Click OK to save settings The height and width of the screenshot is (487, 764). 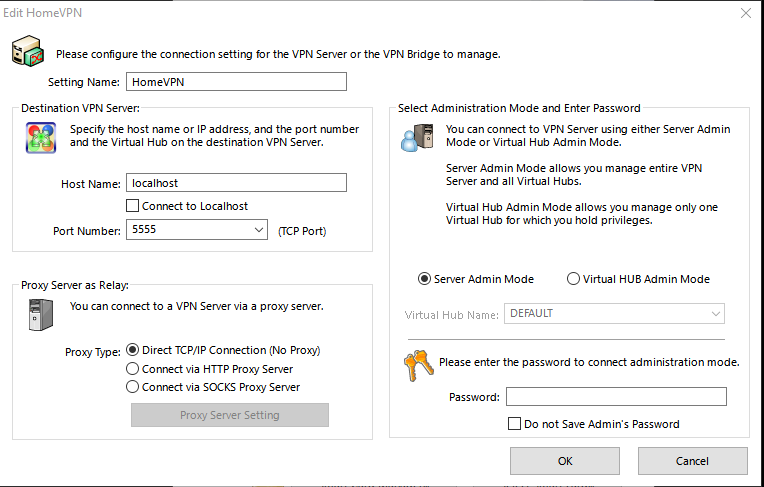pyautogui.click(x=565, y=461)
